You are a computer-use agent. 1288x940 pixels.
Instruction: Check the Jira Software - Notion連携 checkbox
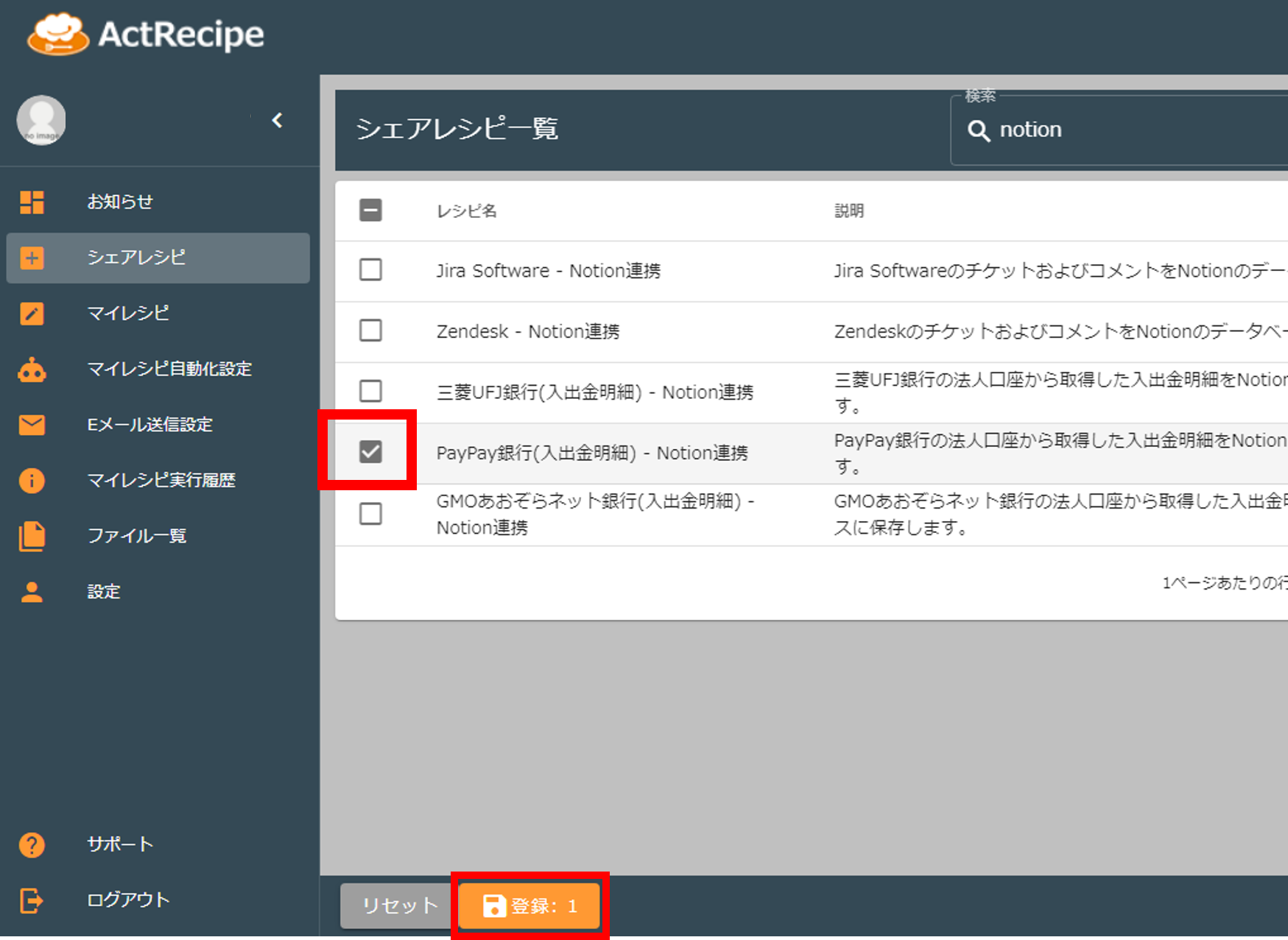(x=370, y=270)
